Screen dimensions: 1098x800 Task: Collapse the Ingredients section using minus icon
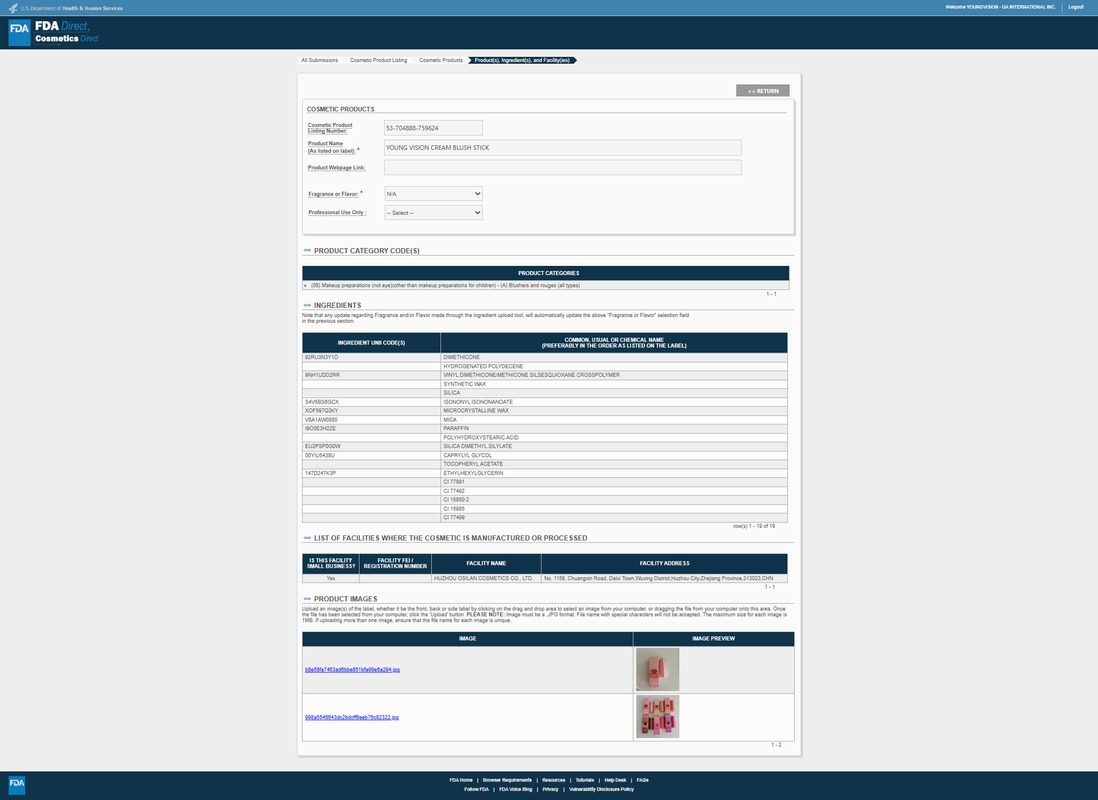pos(307,305)
